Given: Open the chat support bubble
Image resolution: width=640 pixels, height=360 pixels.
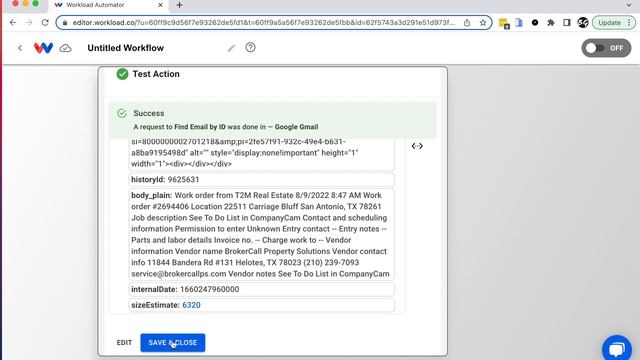Looking at the screenshot, I should [617, 349].
